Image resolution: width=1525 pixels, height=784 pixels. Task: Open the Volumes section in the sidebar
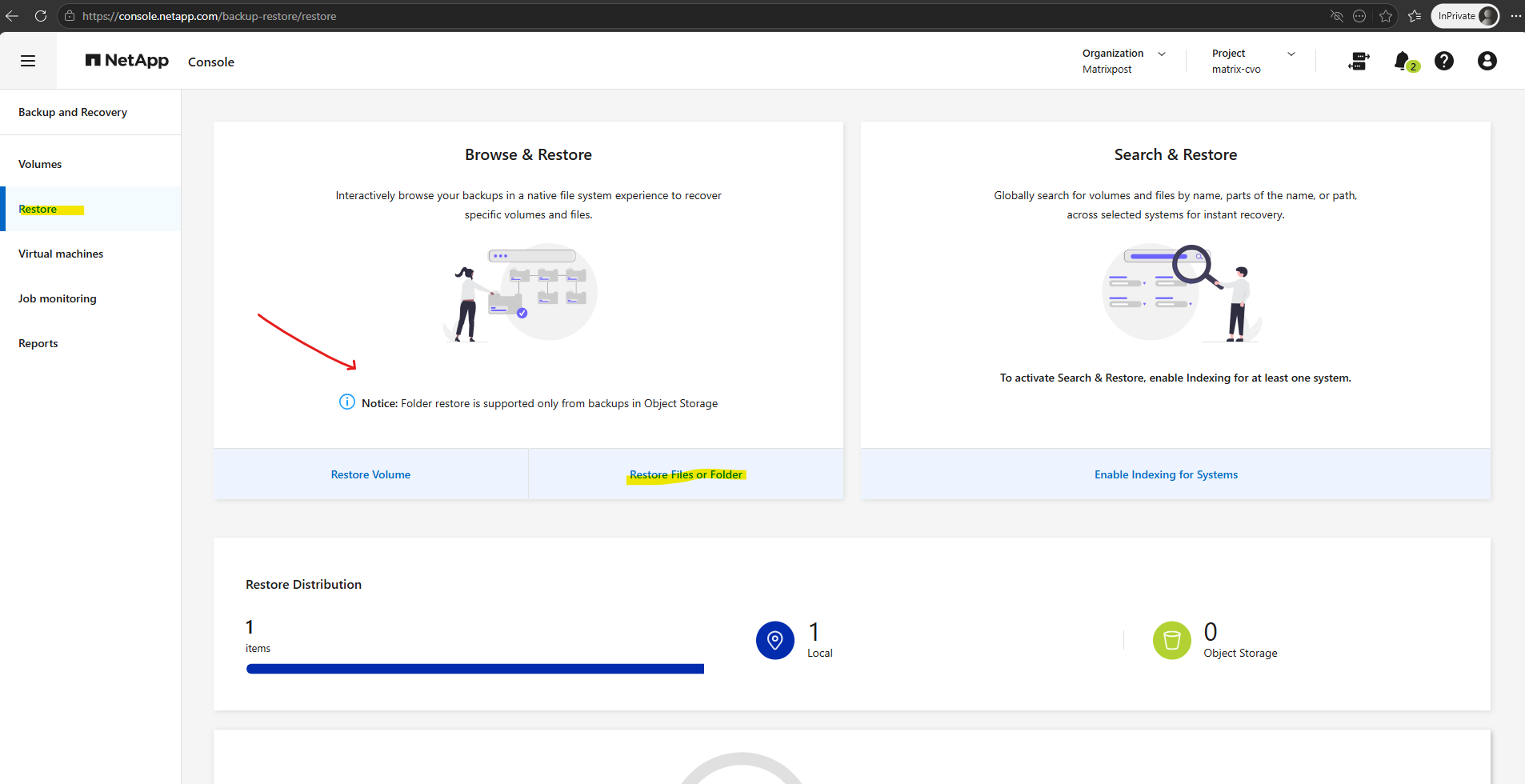90,164
